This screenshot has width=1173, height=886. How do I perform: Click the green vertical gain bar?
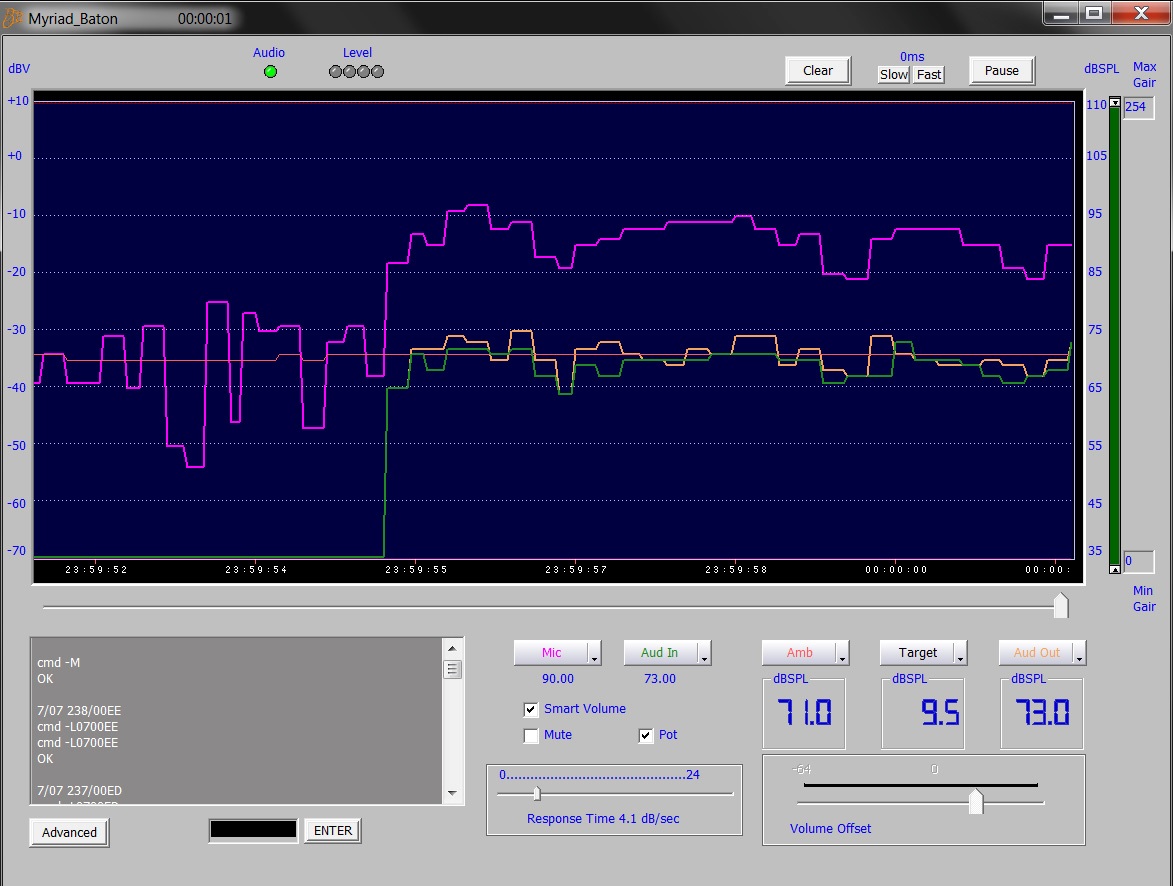(1115, 336)
